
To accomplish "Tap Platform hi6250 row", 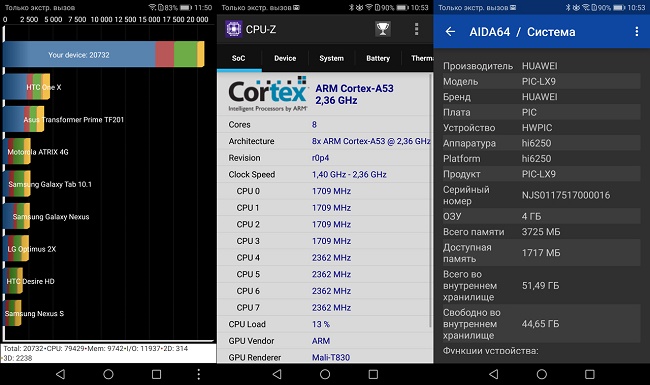I will click(541, 158).
